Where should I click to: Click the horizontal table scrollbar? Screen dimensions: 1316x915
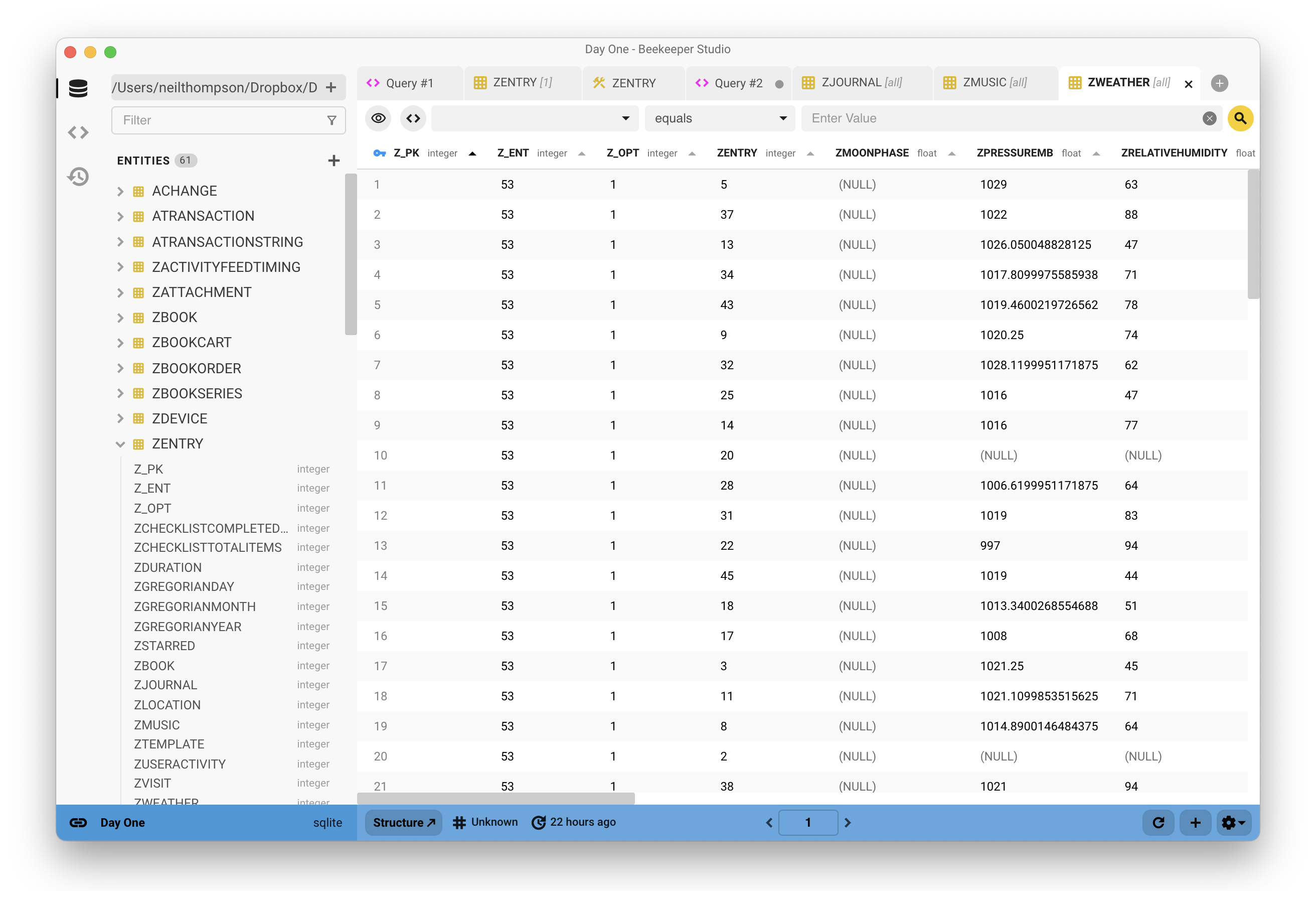click(496, 798)
